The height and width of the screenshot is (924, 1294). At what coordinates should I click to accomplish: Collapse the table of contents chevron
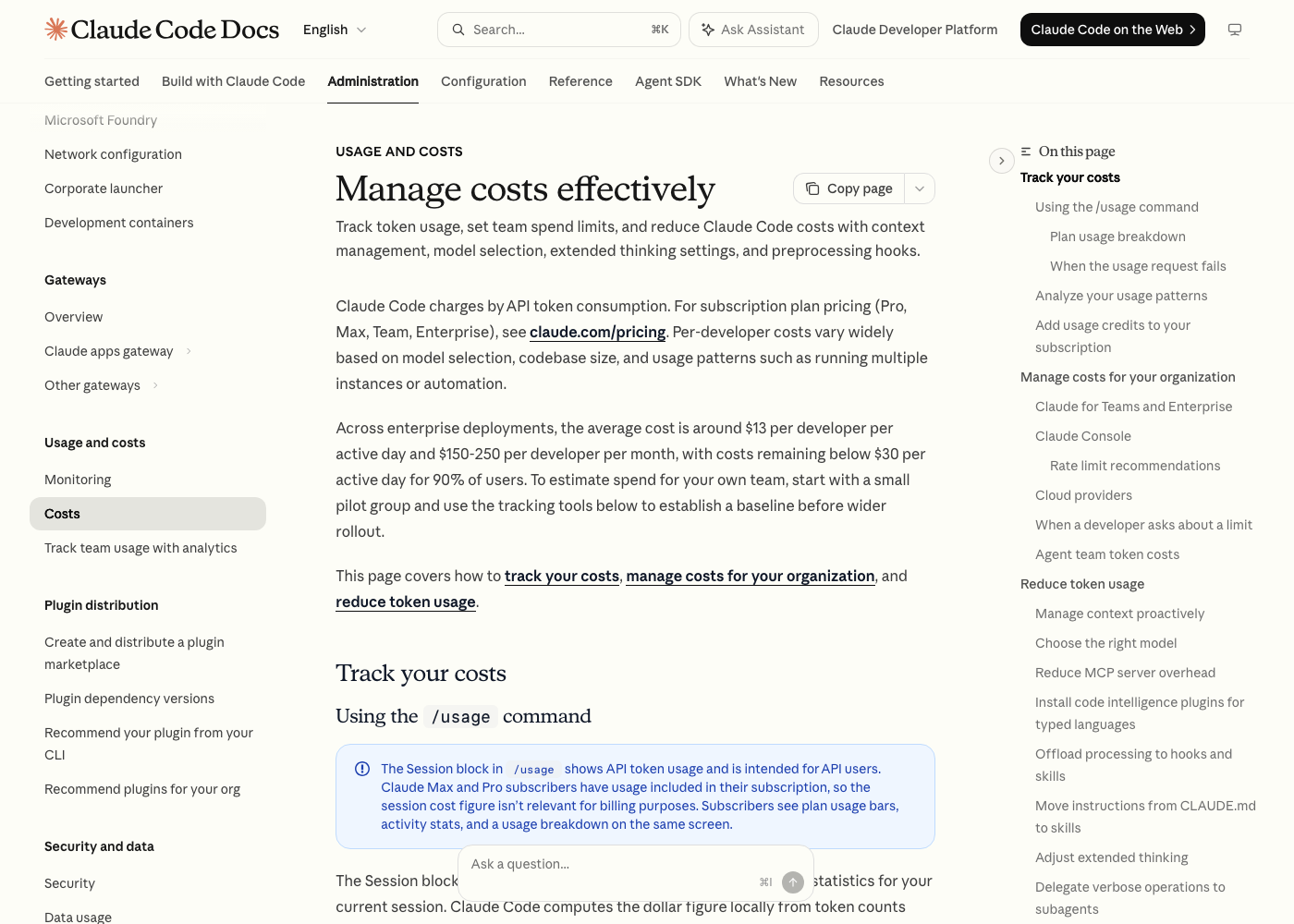tap(1002, 161)
